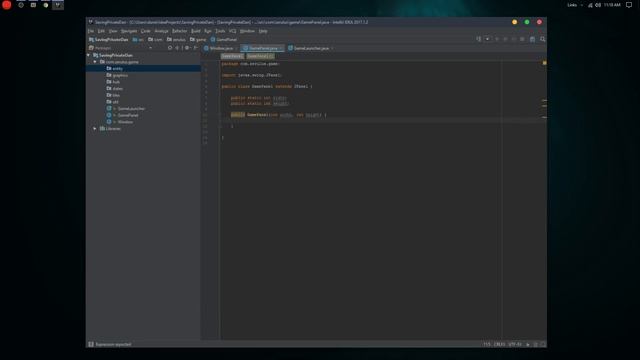This screenshot has height=360, width=640.
Task: Click the first GamePanel structure breadcrumb
Action: click(x=232, y=56)
